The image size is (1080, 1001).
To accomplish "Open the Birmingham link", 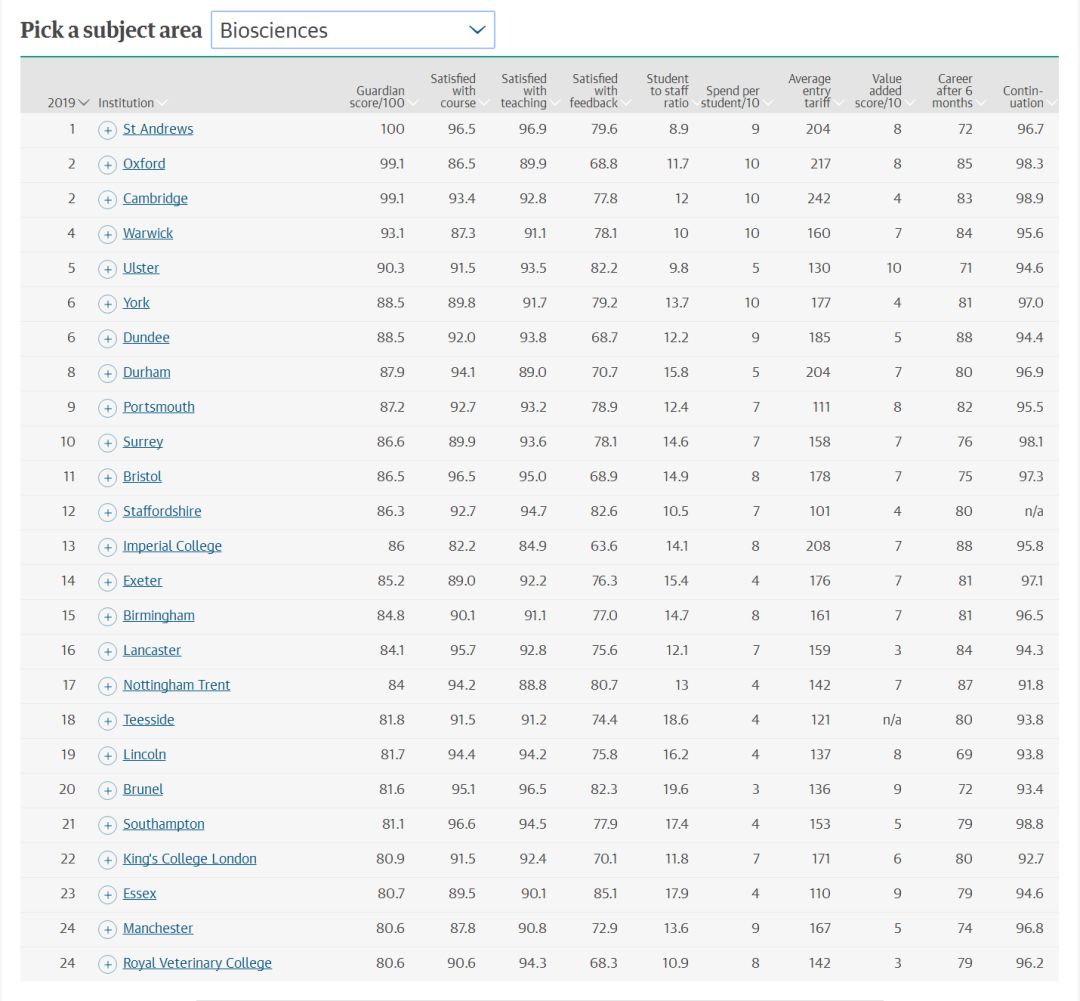I will coord(158,616).
